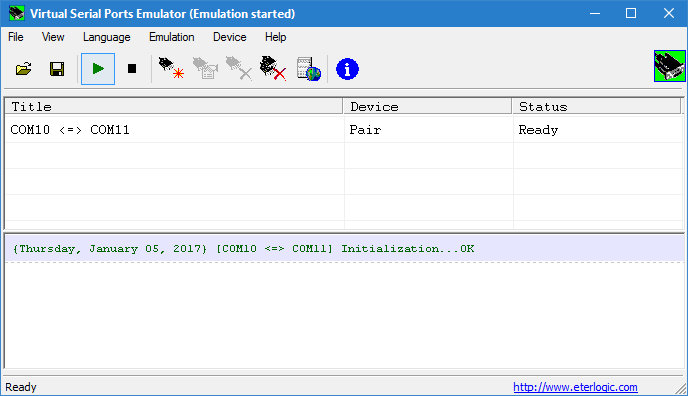This screenshot has height=396, width=688.
Task: Sort by the Title column header
Action: [x=174, y=107]
